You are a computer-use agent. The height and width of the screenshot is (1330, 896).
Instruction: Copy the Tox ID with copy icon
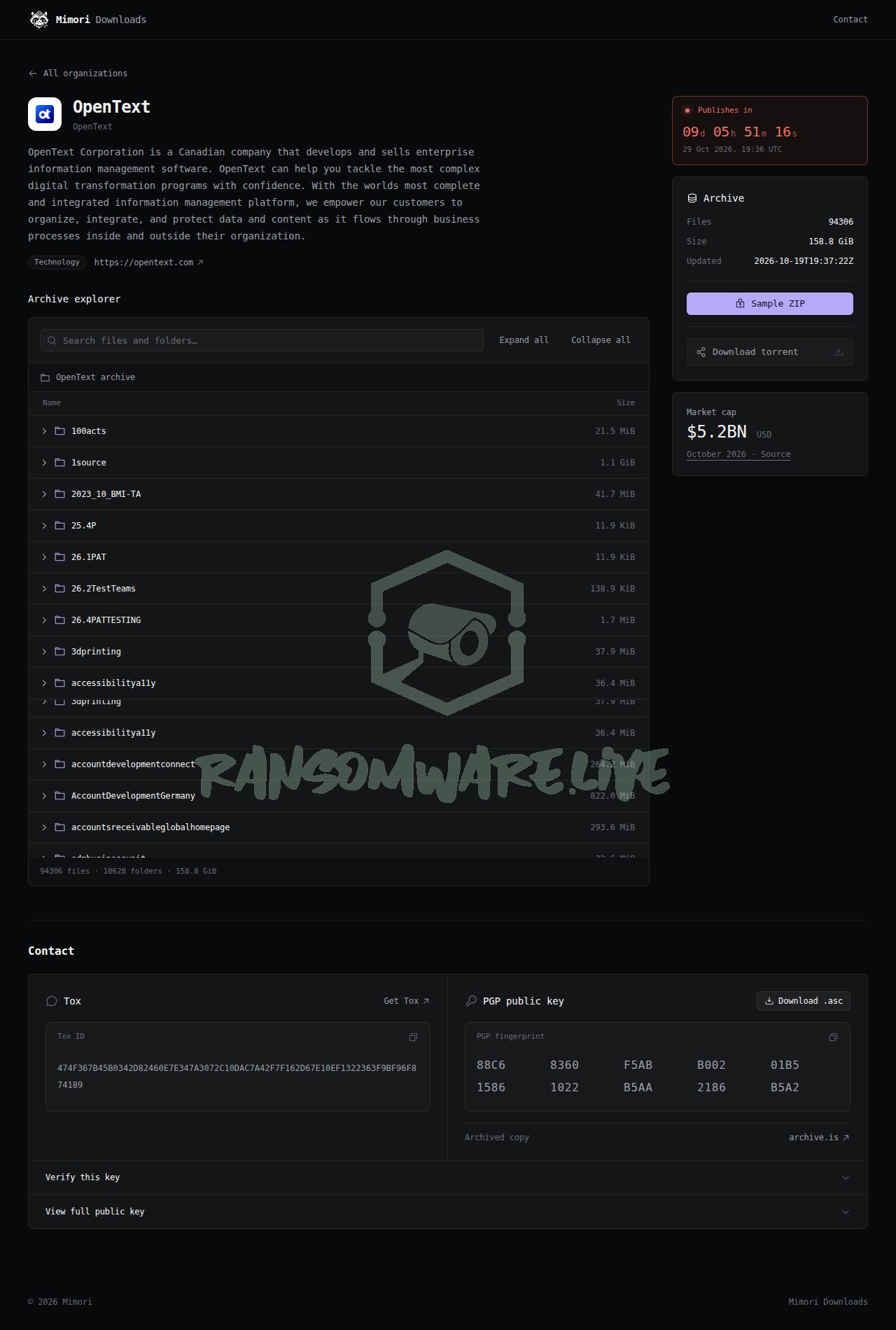[x=413, y=1037]
